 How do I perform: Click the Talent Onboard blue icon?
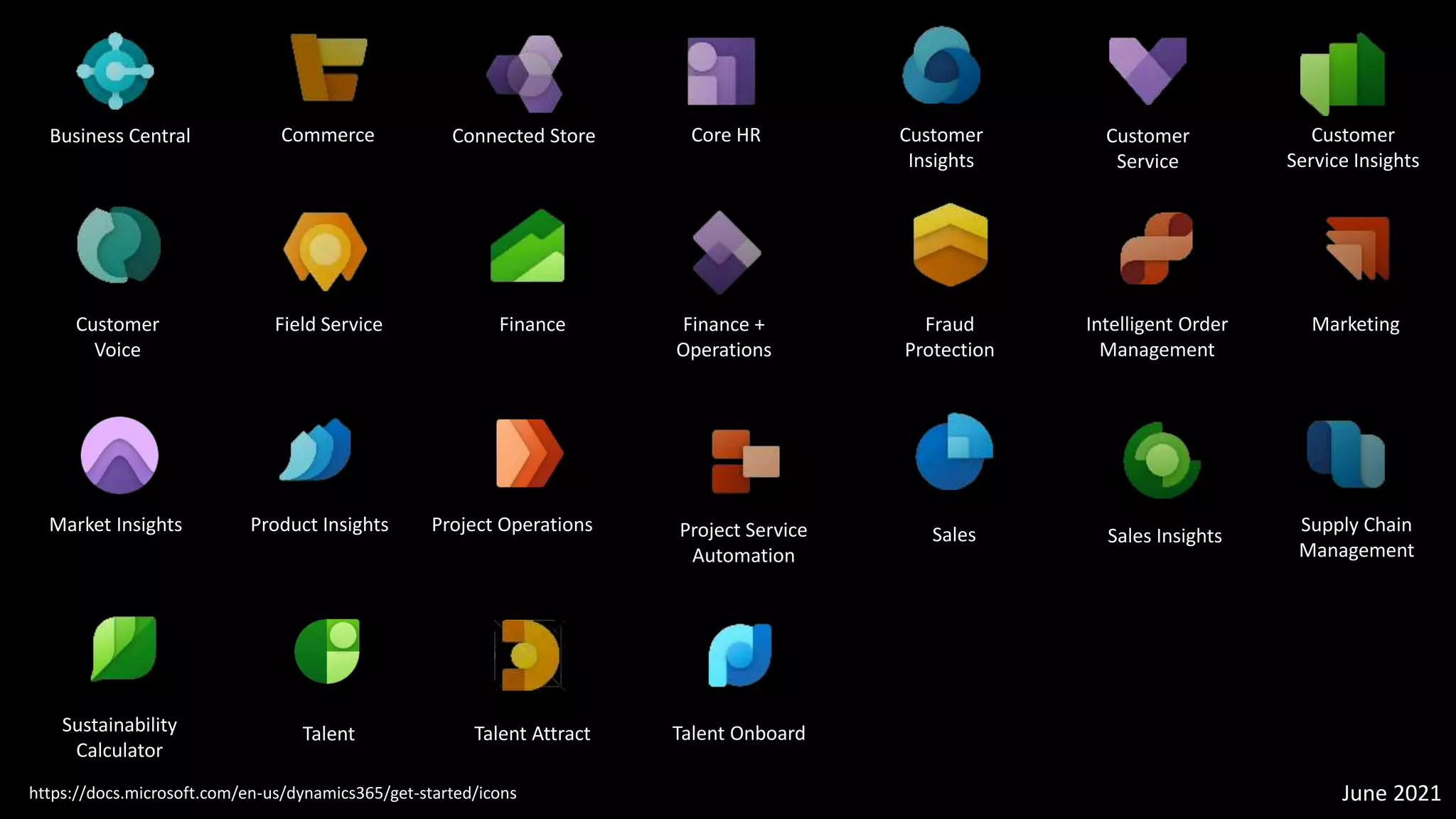tap(740, 655)
